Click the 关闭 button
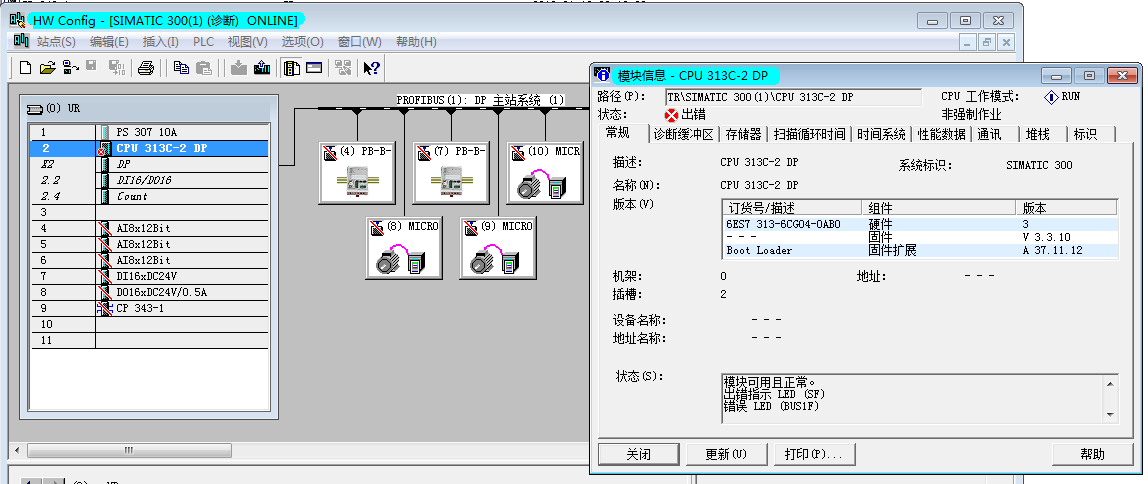 (x=638, y=454)
